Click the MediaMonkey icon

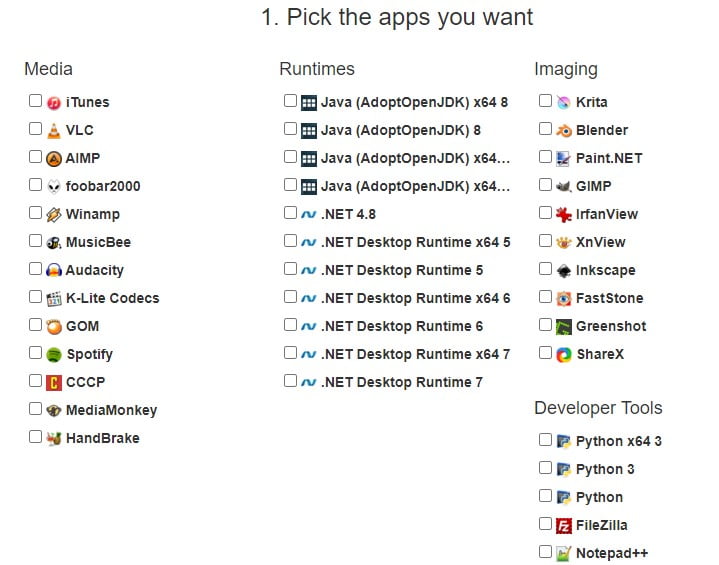tap(54, 410)
